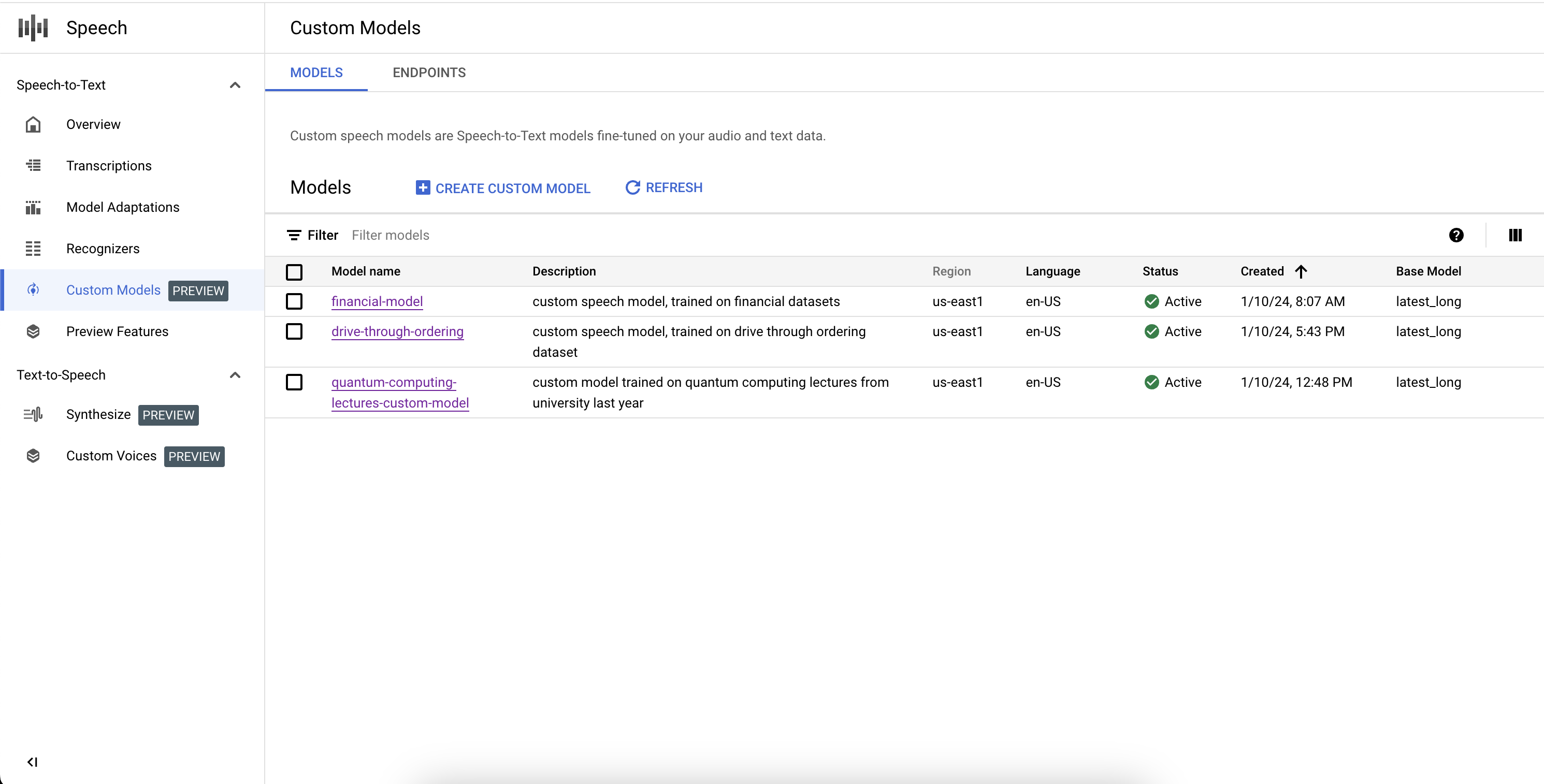
Task: Switch to the ENDPOINTS tab
Action: point(428,72)
